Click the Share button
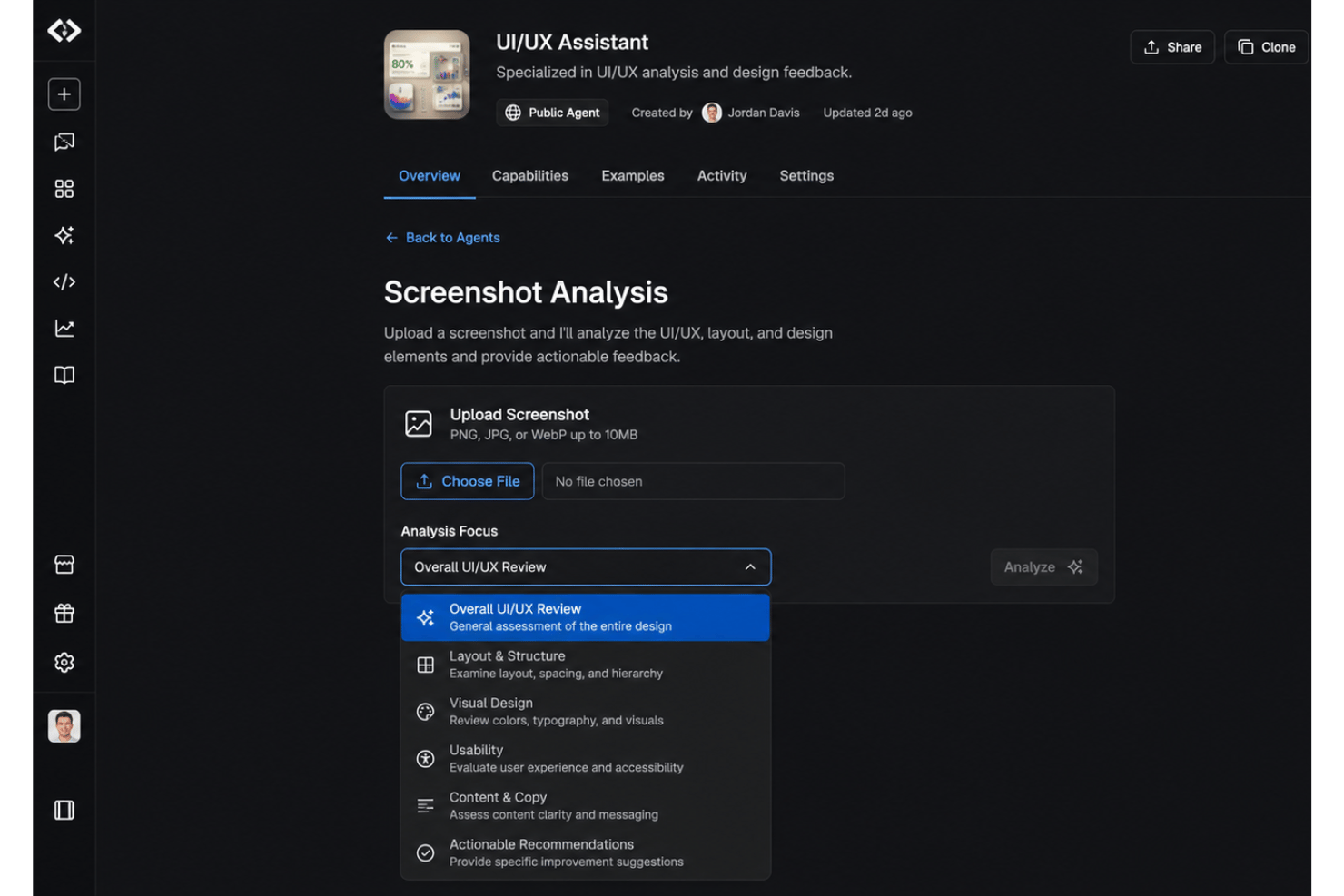Screen dimensions: 1344x896 coord(1172,47)
